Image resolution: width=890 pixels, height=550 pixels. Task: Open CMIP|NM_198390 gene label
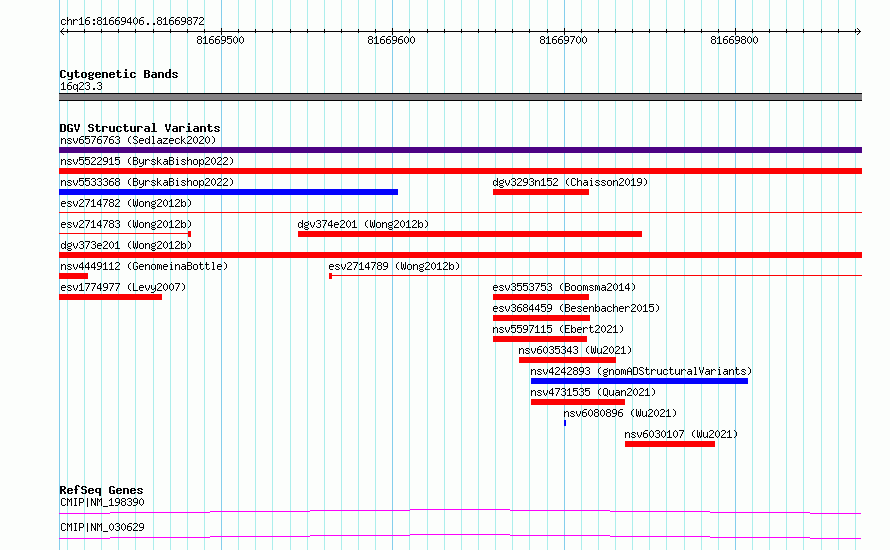click(x=102, y=502)
